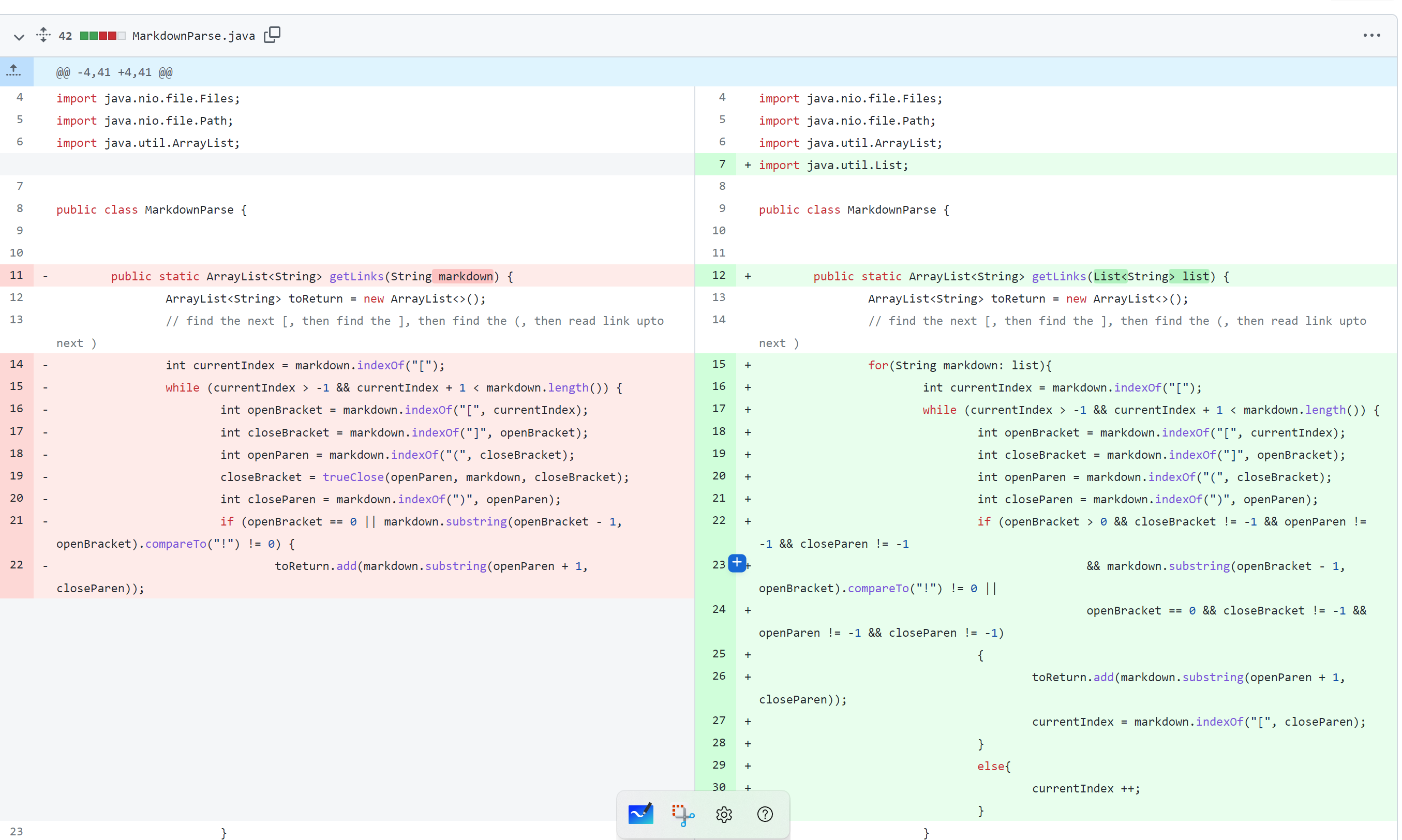Open the file options three-dot menu
The width and height of the screenshot is (1402, 840).
1371,35
